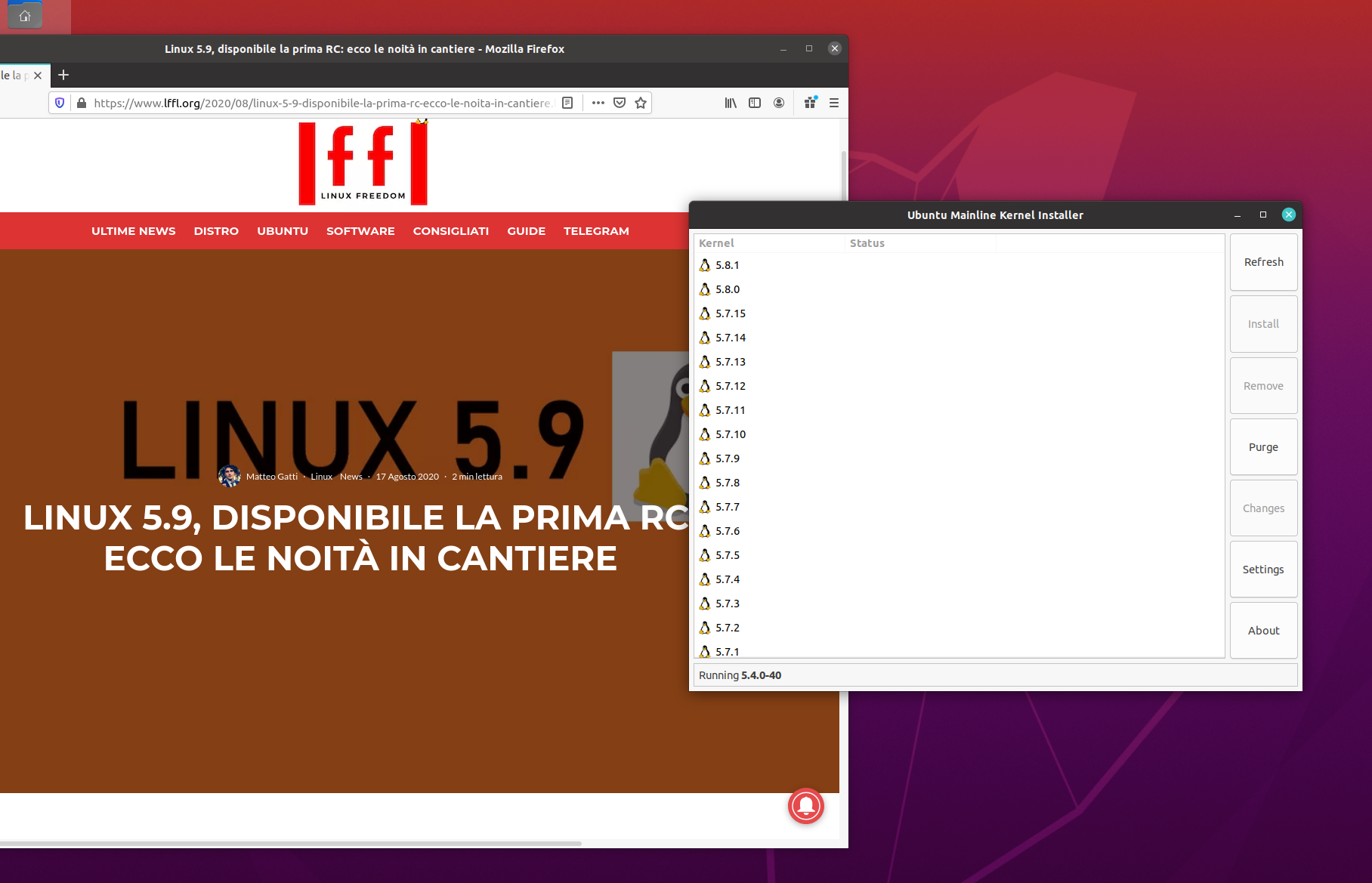Open a new Firefox tab
The width and height of the screenshot is (1372, 883).
[63, 75]
